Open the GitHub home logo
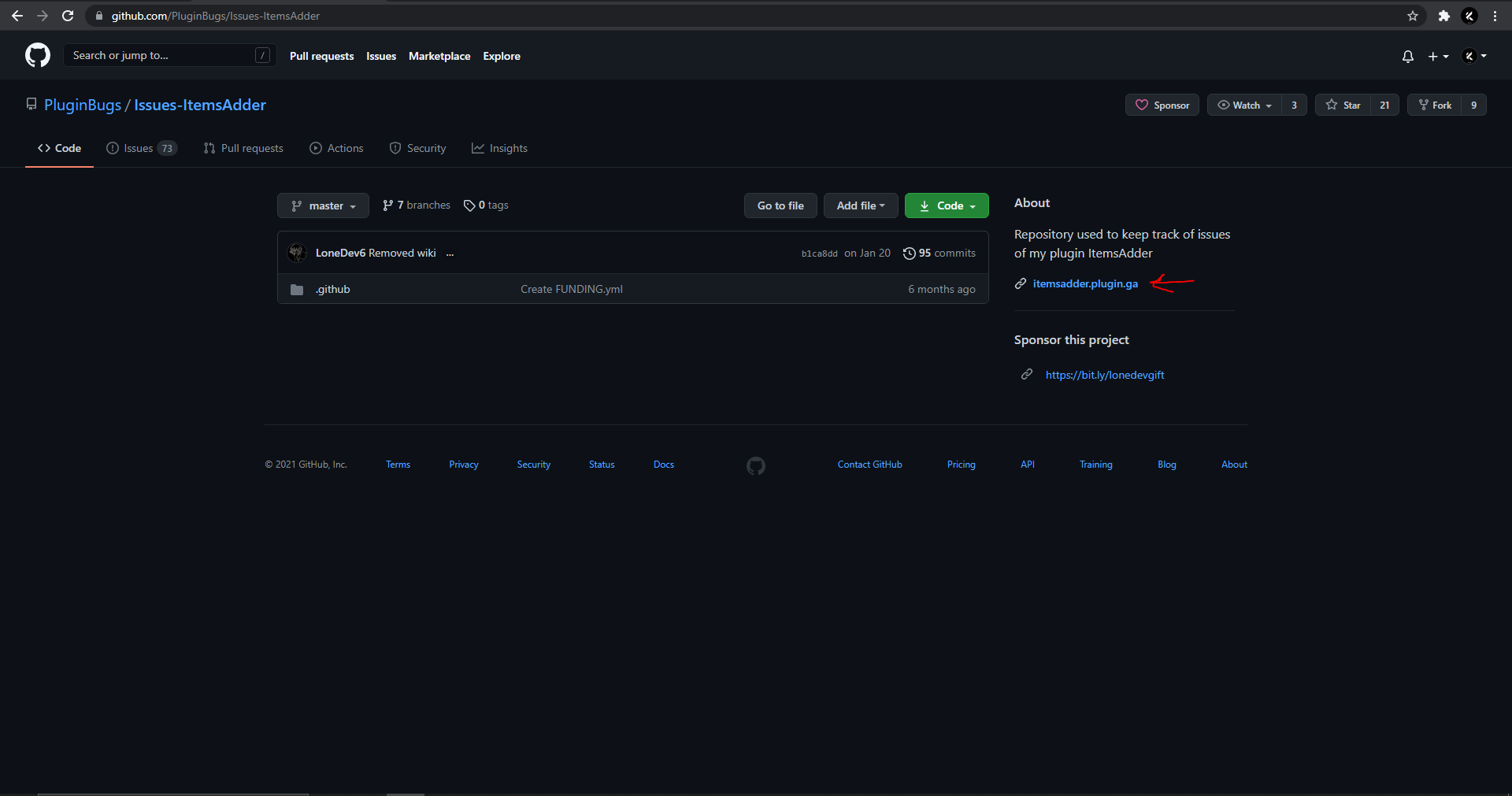Image resolution: width=1512 pixels, height=796 pixels. pos(36,55)
